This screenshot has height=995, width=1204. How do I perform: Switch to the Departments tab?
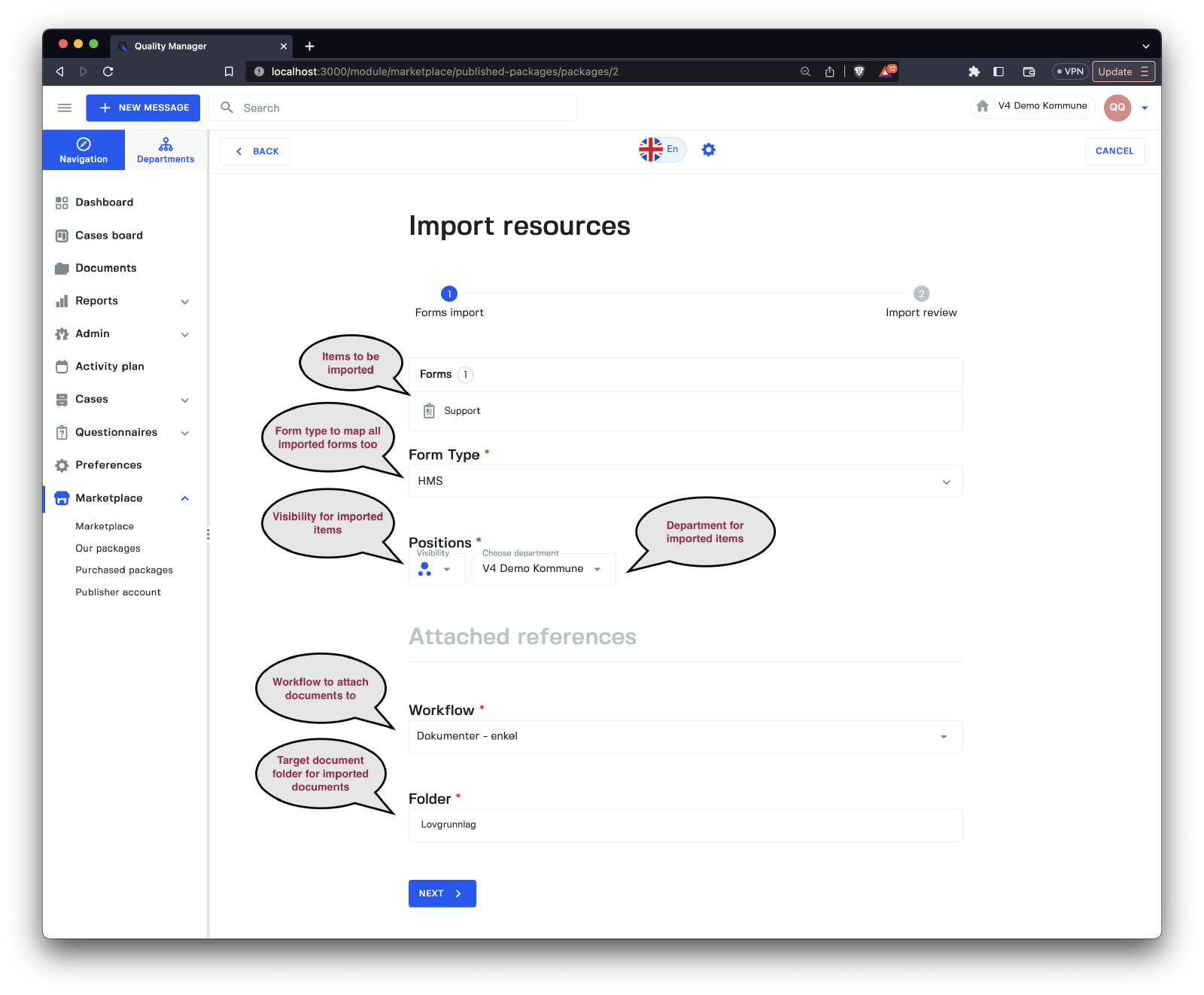click(x=166, y=150)
